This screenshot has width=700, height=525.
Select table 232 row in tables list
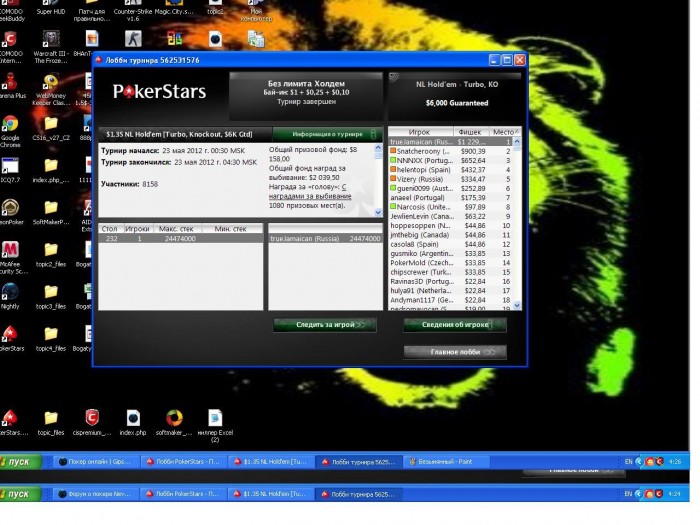tap(180, 238)
